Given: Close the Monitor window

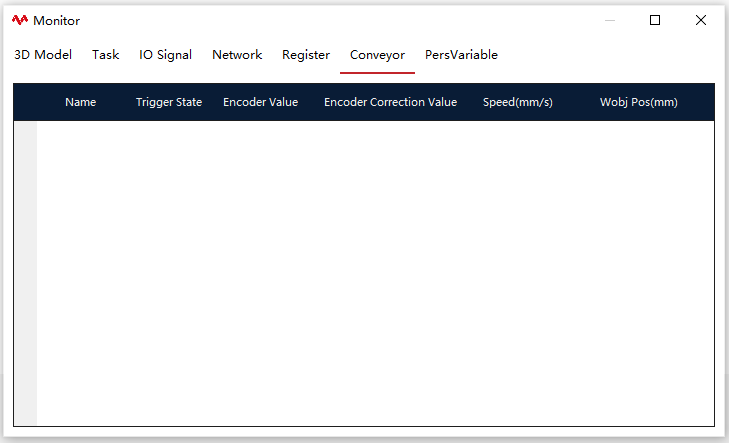Looking at the screenshot, I should coord(701,20).
